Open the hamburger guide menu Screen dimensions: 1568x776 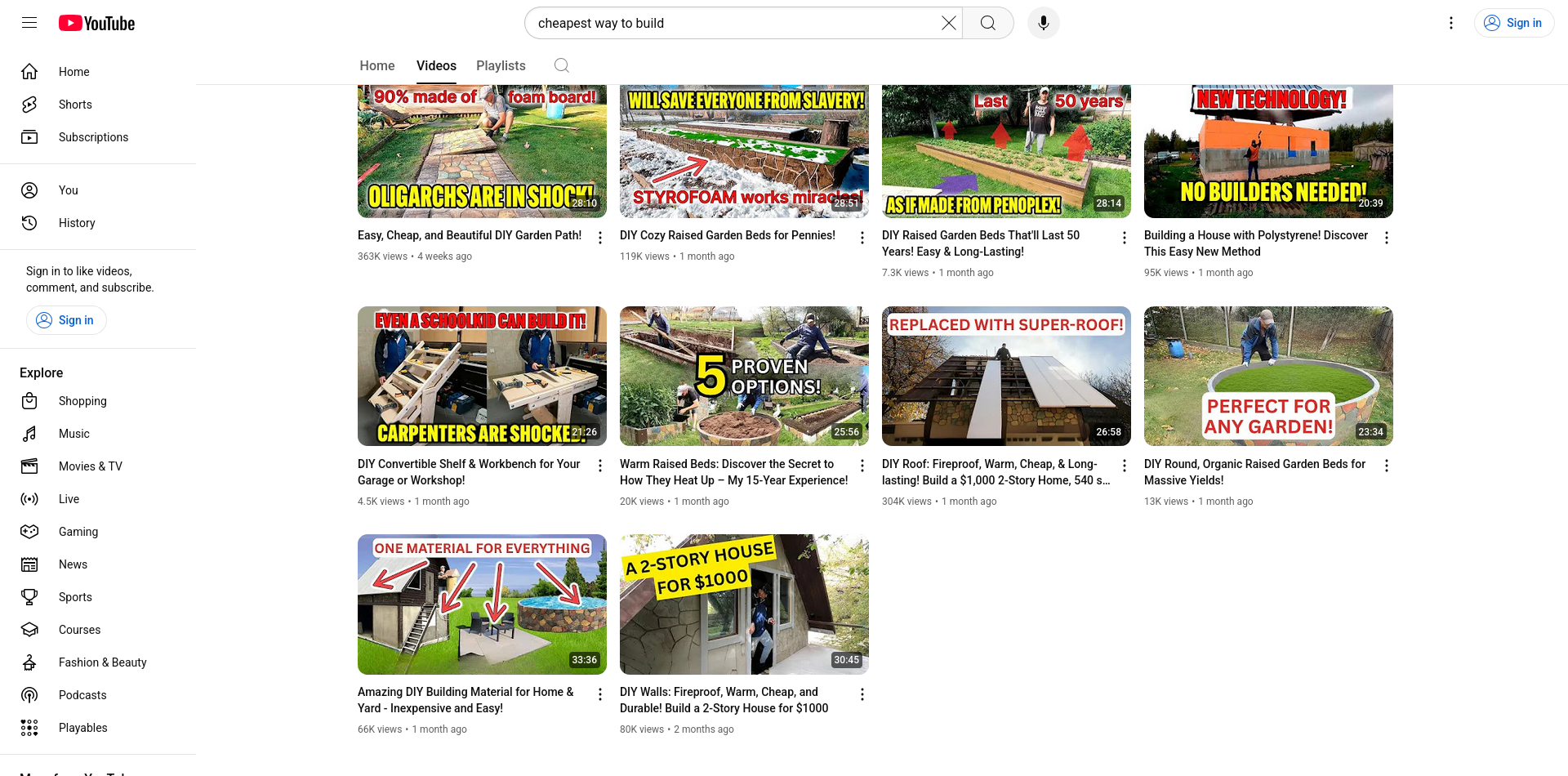click(x=29, y=23)
